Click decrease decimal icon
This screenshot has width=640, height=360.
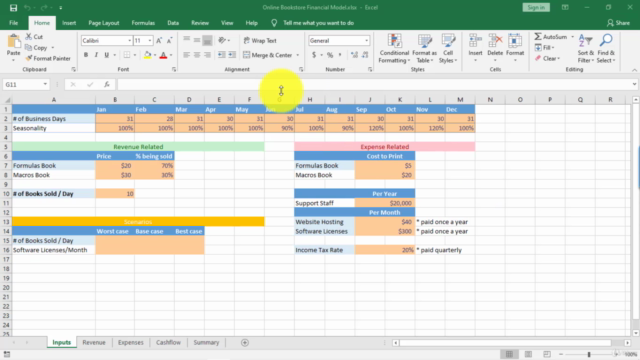pyautogui.click(x=365, y=55)
